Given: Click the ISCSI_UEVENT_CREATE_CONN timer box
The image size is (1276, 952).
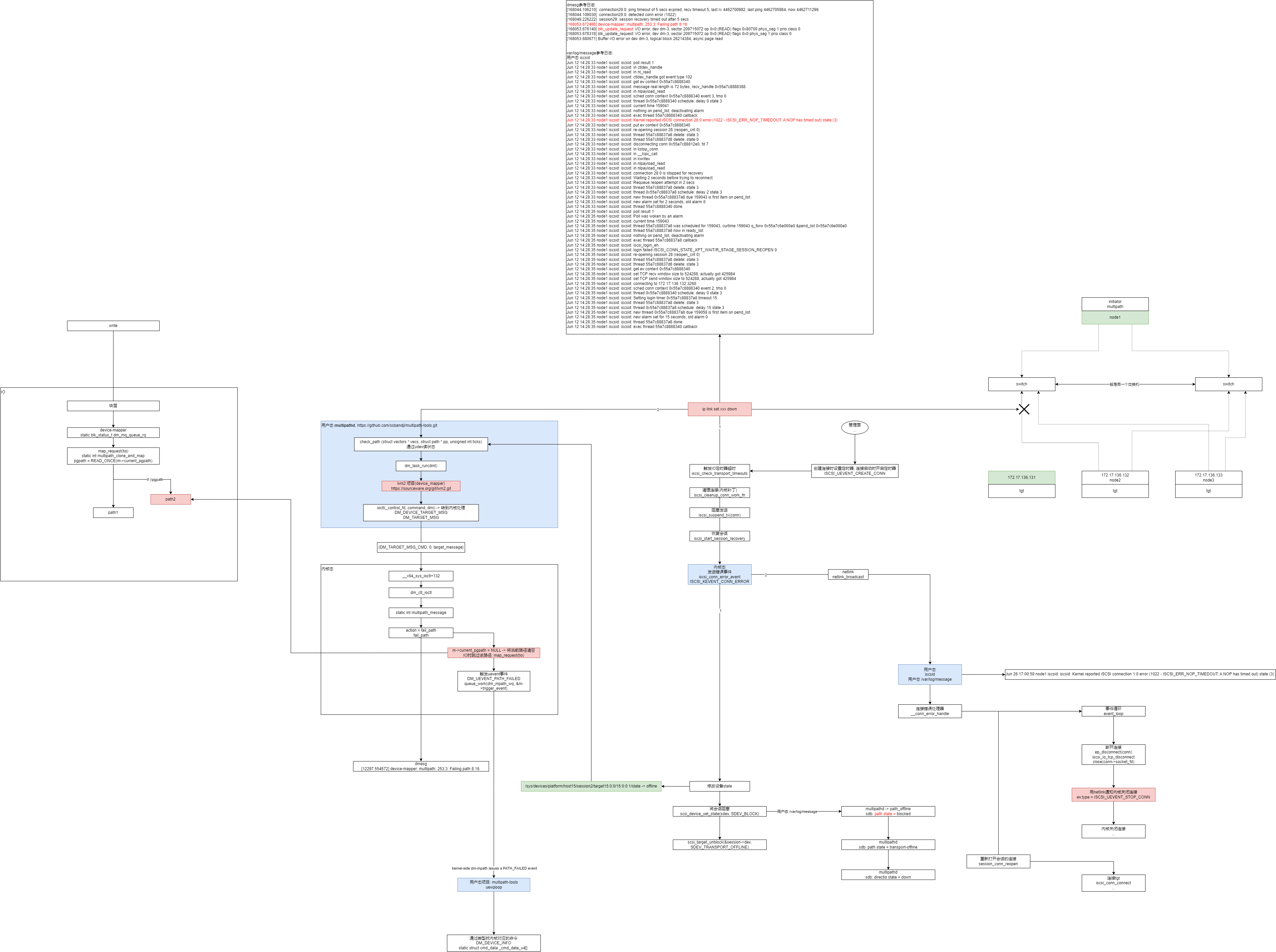Looking at the screenshot, I should point(855,471).
